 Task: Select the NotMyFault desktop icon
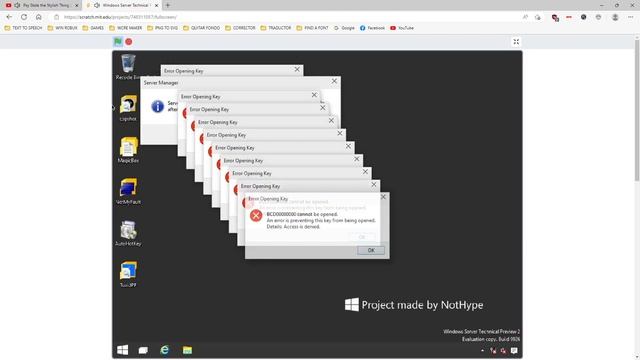pyautogui.click(x=128, y=191)
